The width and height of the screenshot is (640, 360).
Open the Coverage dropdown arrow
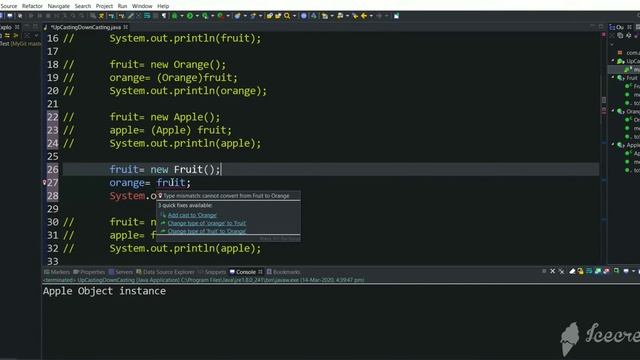(213, 16)
